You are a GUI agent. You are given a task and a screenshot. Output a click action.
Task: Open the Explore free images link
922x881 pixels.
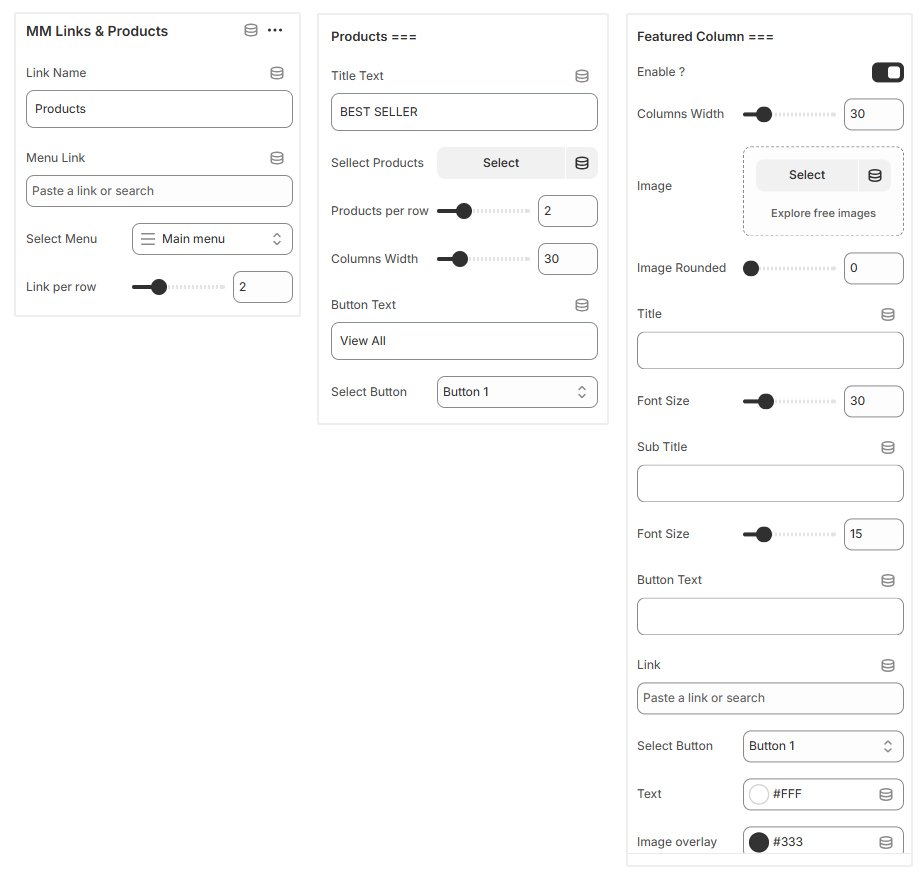(x=823, y=213)
